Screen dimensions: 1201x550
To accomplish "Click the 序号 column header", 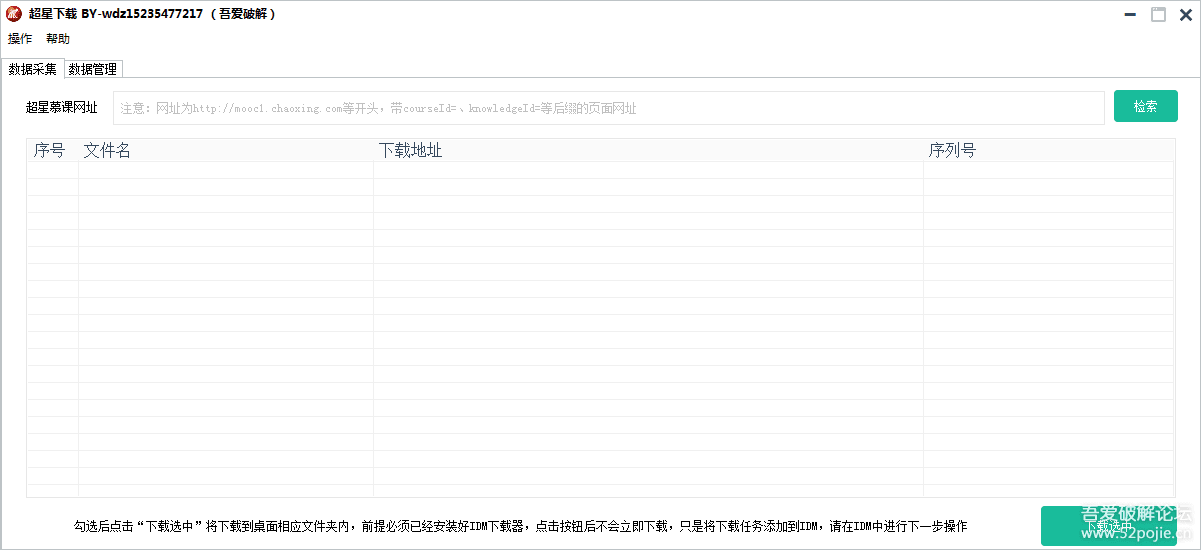I will [x=53, y=150].
